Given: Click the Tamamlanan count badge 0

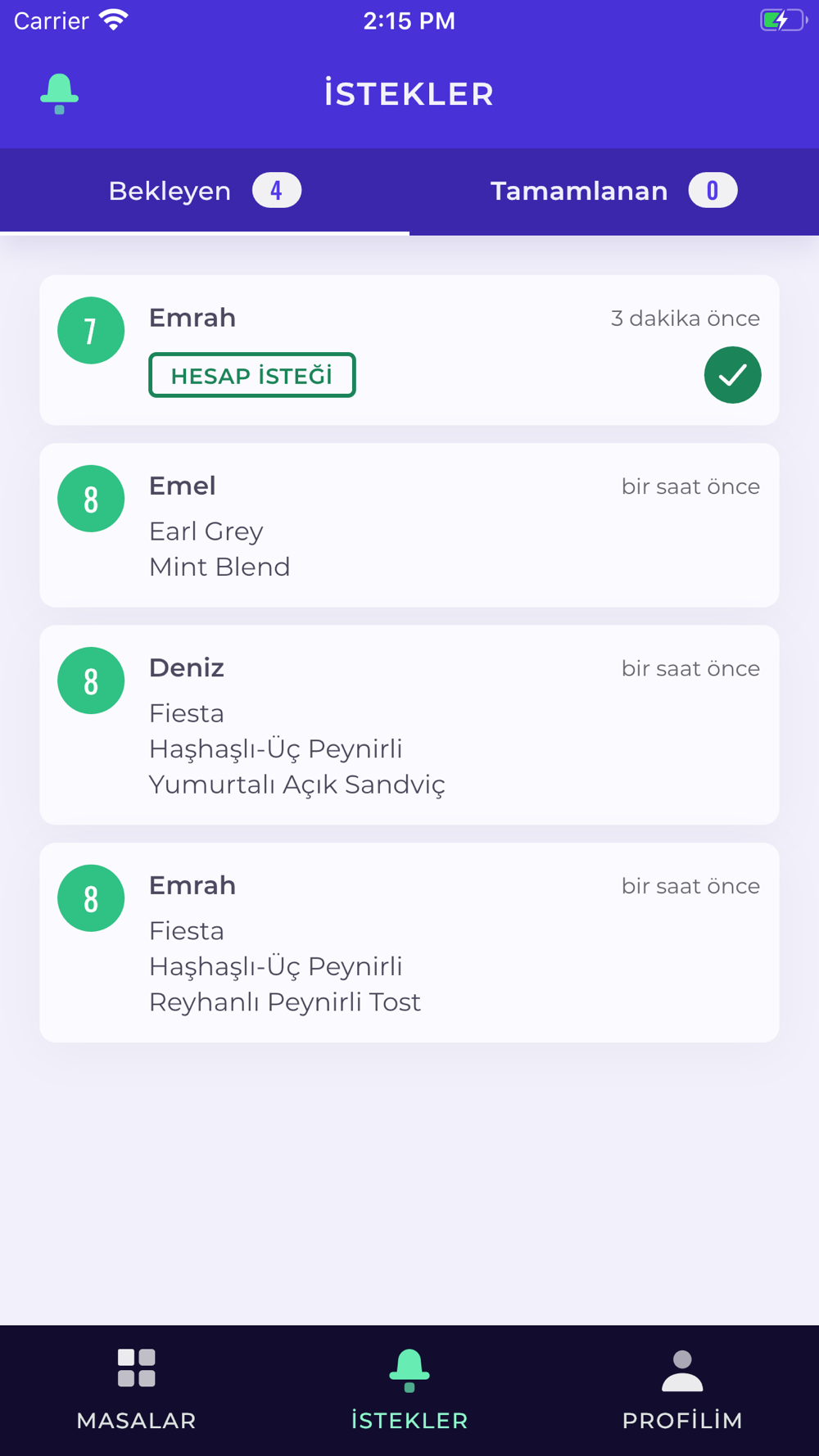Looking at the screenshot, I should 713,191.
